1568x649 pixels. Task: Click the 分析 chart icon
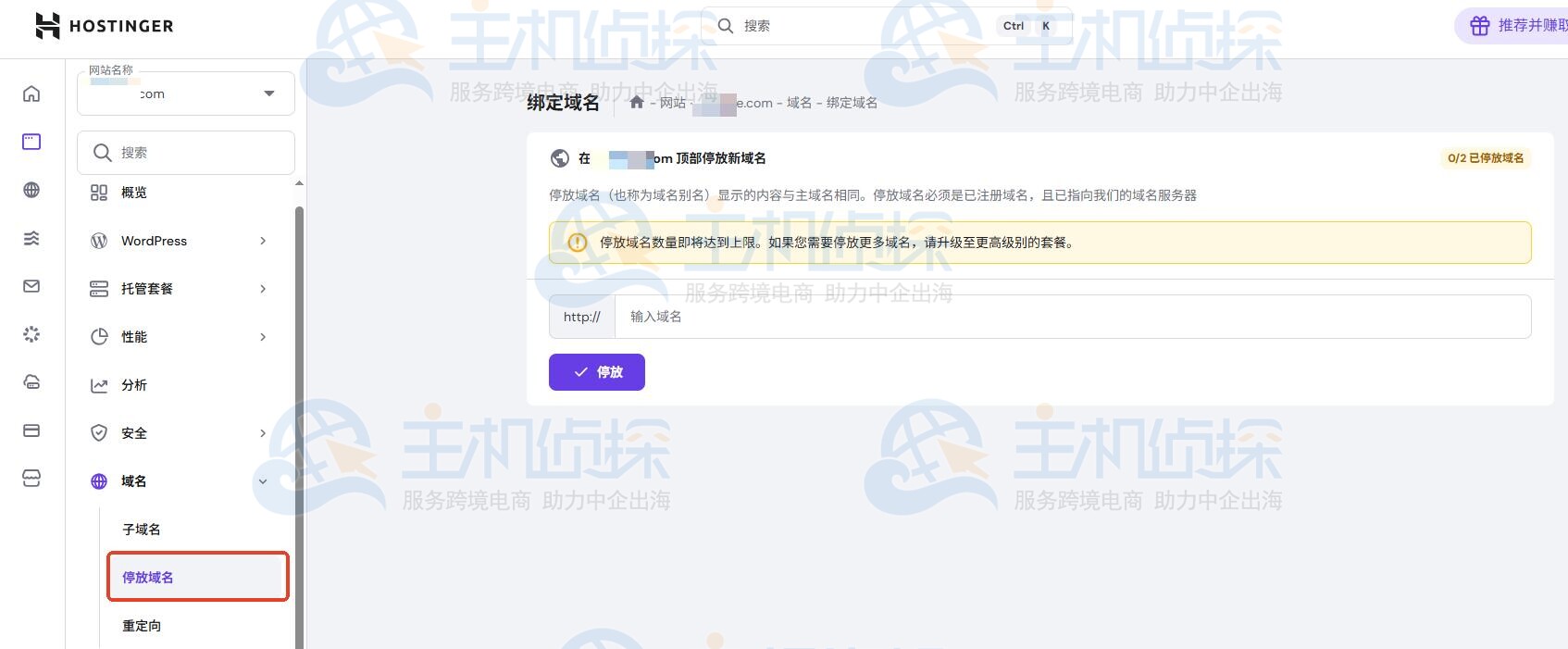pyautogui.click(x=99, y=385)
